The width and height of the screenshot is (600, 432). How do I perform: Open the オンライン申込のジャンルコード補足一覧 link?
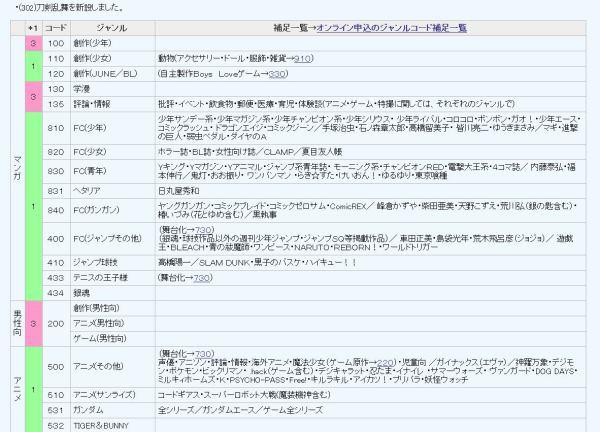[x=391, y=27]
